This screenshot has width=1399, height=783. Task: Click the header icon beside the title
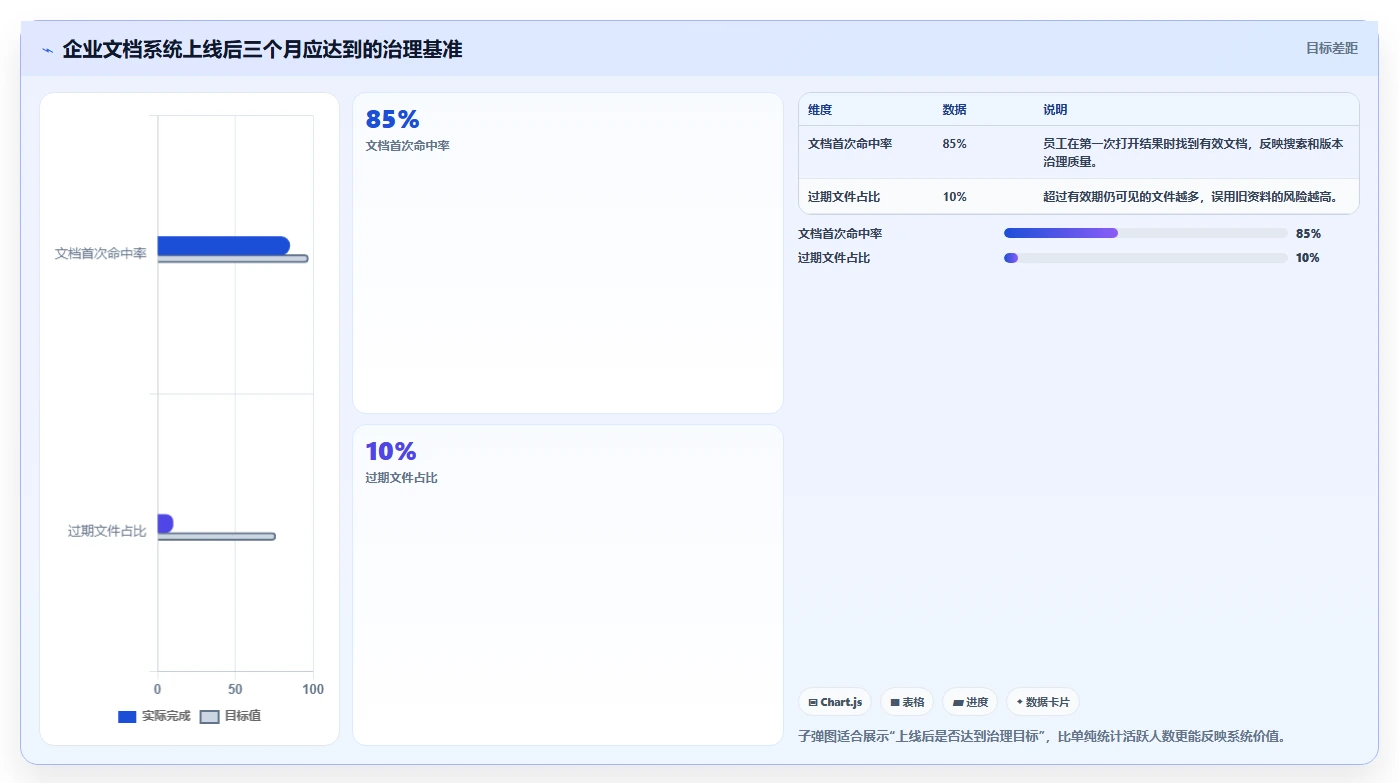47,50
